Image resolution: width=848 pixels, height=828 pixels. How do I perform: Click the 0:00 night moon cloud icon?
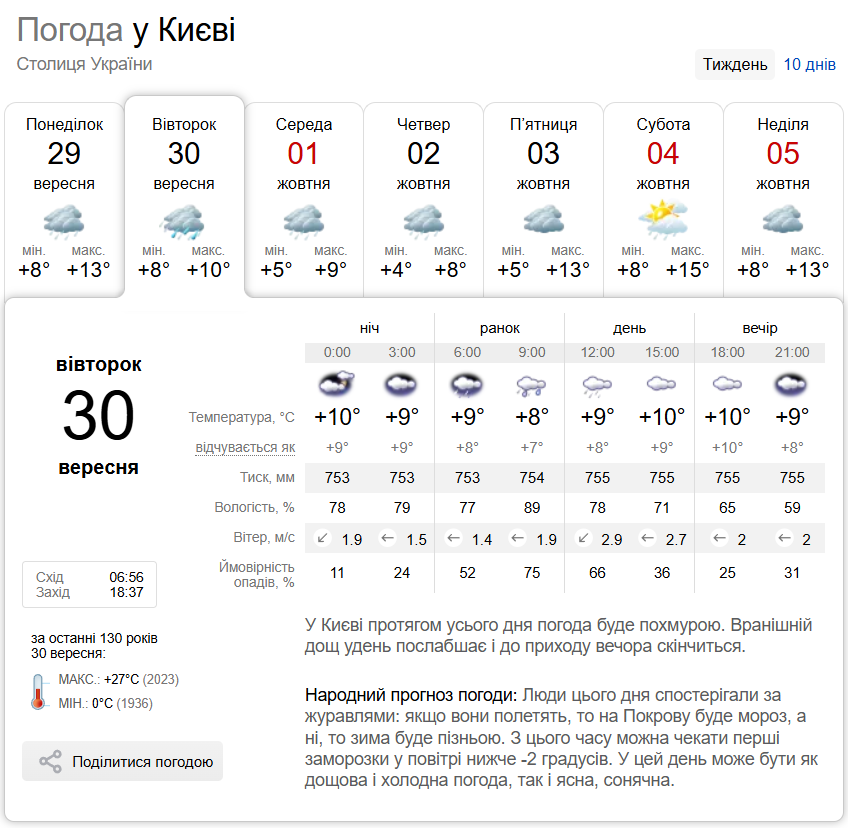coord(337,383)
